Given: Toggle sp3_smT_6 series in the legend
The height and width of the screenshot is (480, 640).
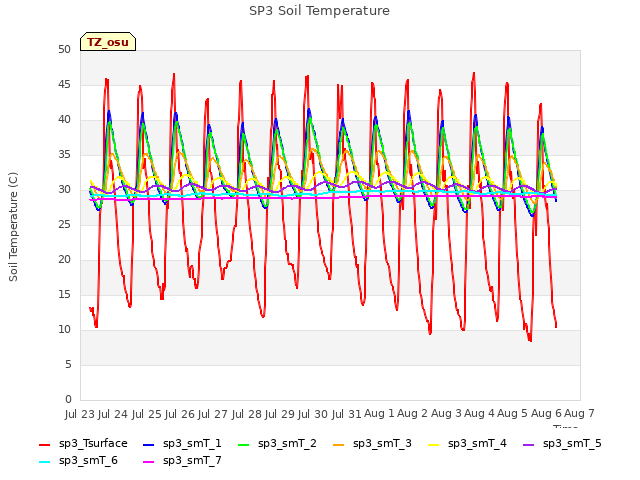Looking at the screenshot, I should click(x=78, y=460).
